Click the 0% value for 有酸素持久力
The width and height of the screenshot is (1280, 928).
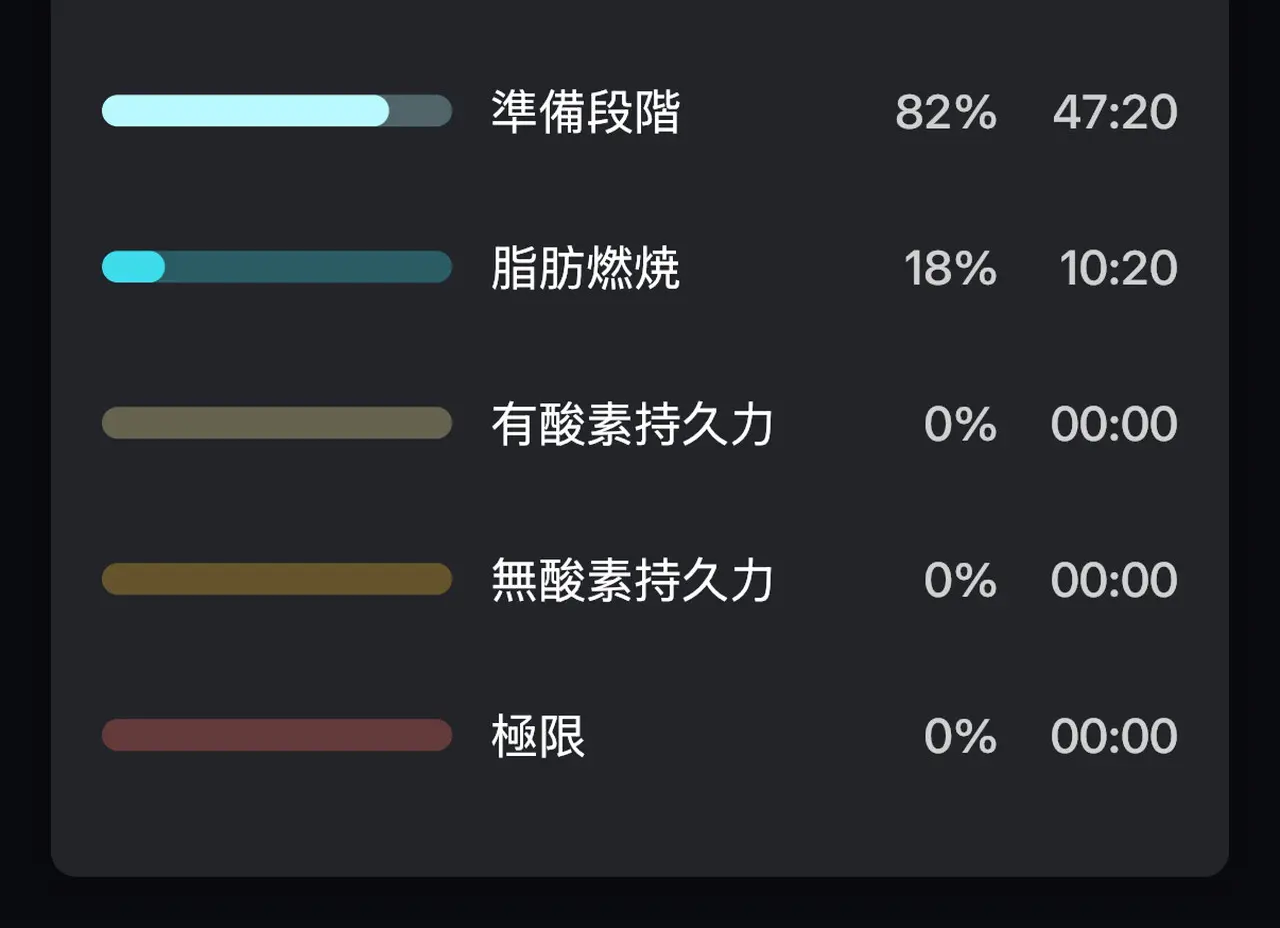click(960, 424)
